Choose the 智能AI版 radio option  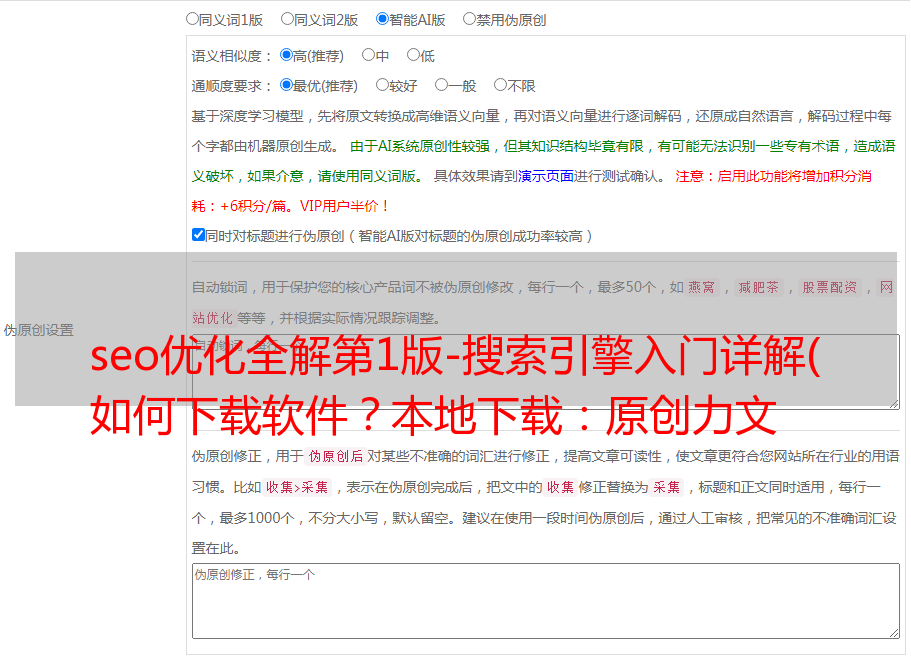382,19
